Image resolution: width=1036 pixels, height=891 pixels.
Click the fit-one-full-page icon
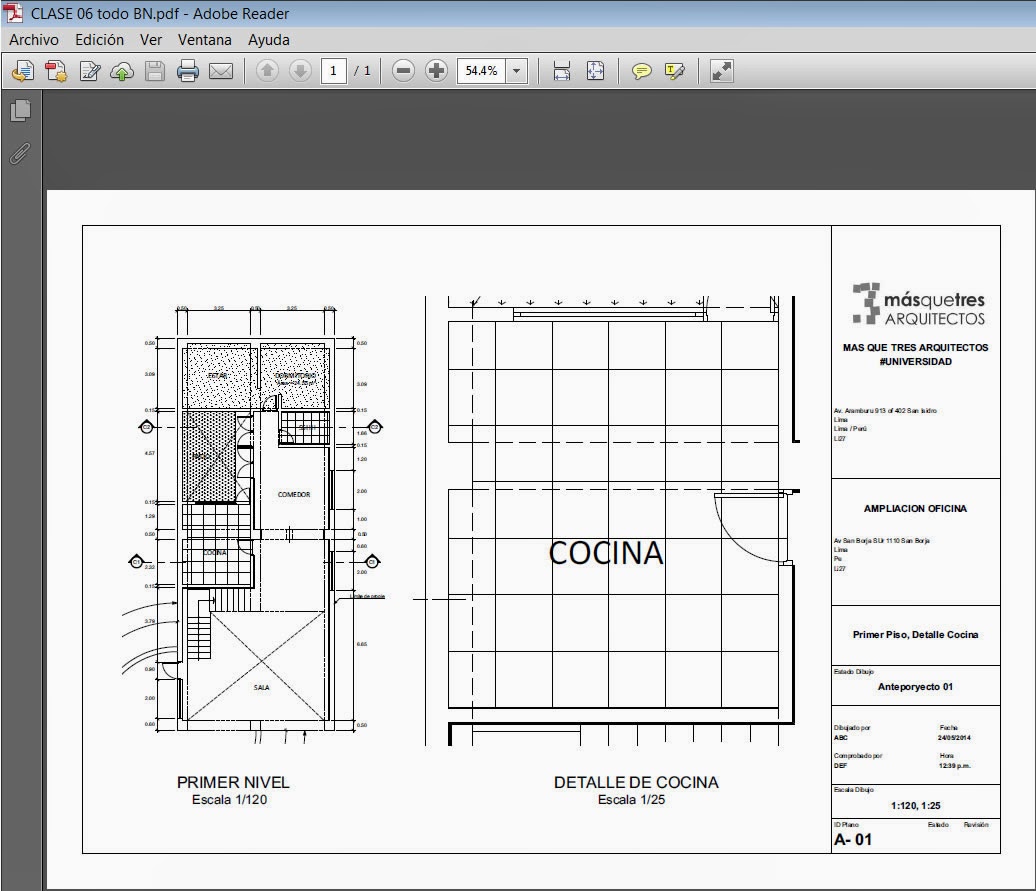point(595,71)
